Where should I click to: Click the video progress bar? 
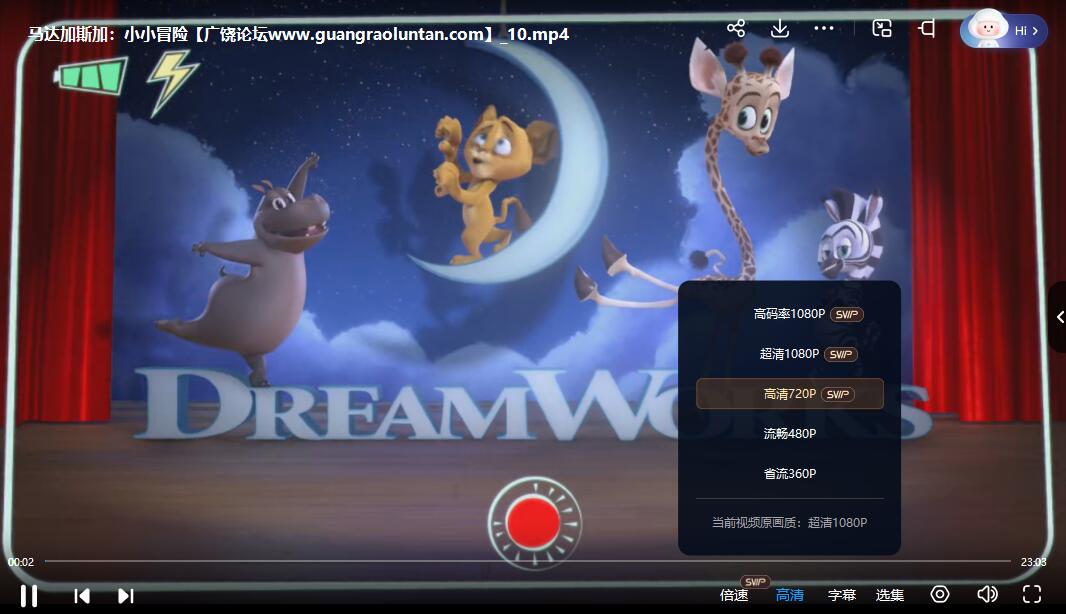pyautogui.click(x=528, y=562)
